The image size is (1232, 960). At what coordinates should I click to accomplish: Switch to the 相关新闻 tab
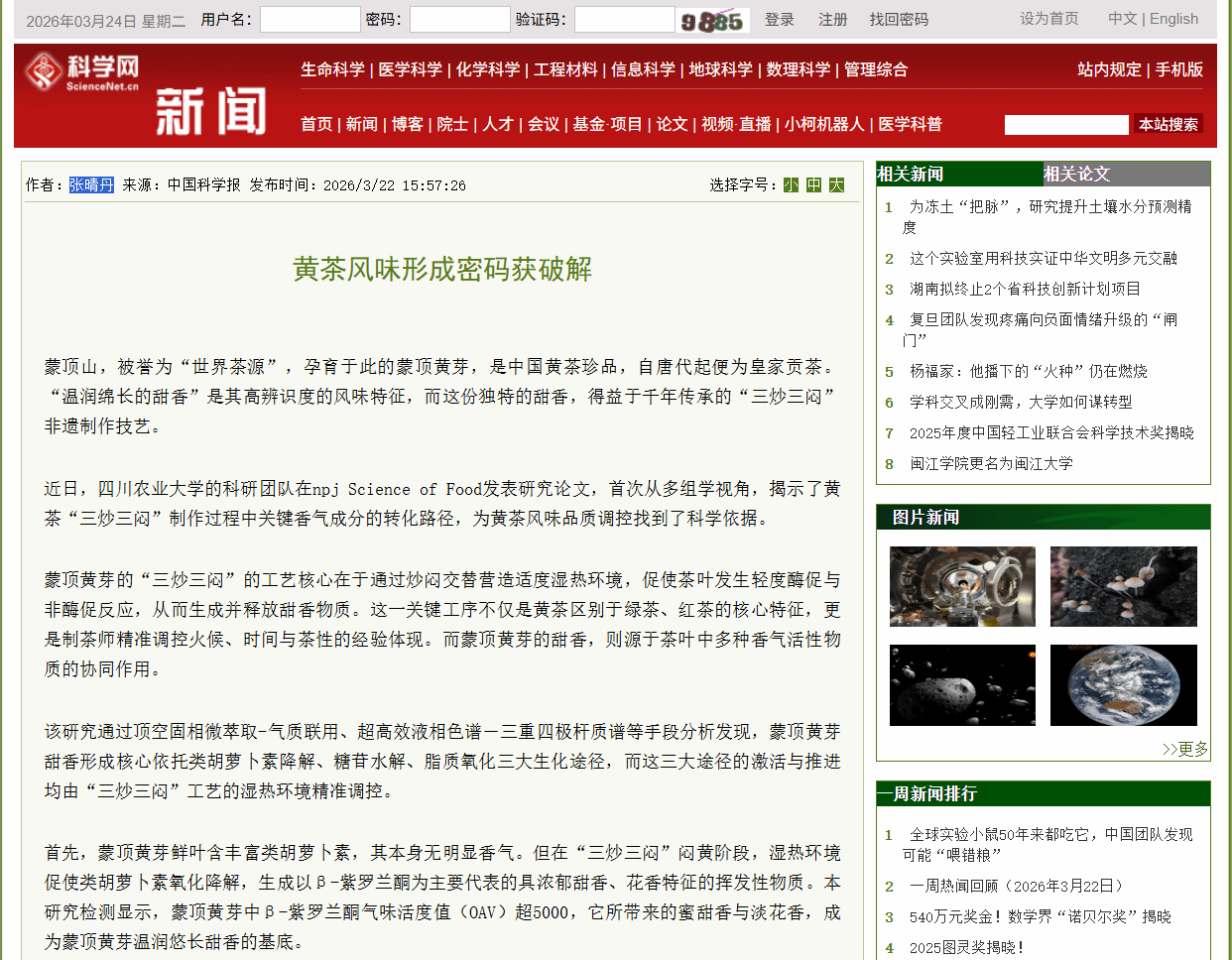(911, 175)
